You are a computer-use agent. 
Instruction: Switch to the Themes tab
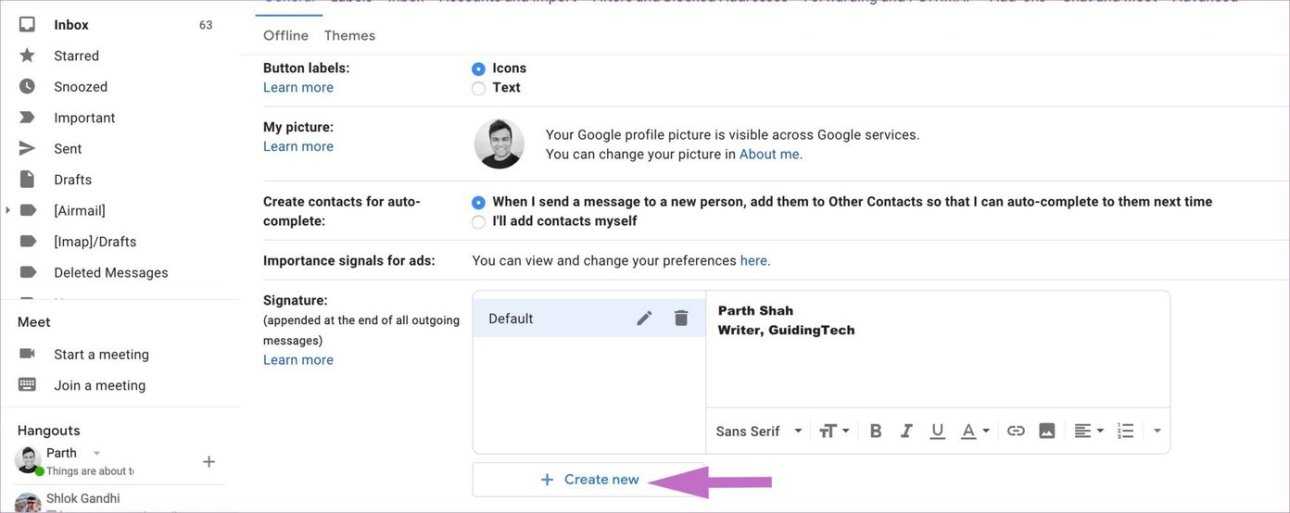[x=349, y=35]
